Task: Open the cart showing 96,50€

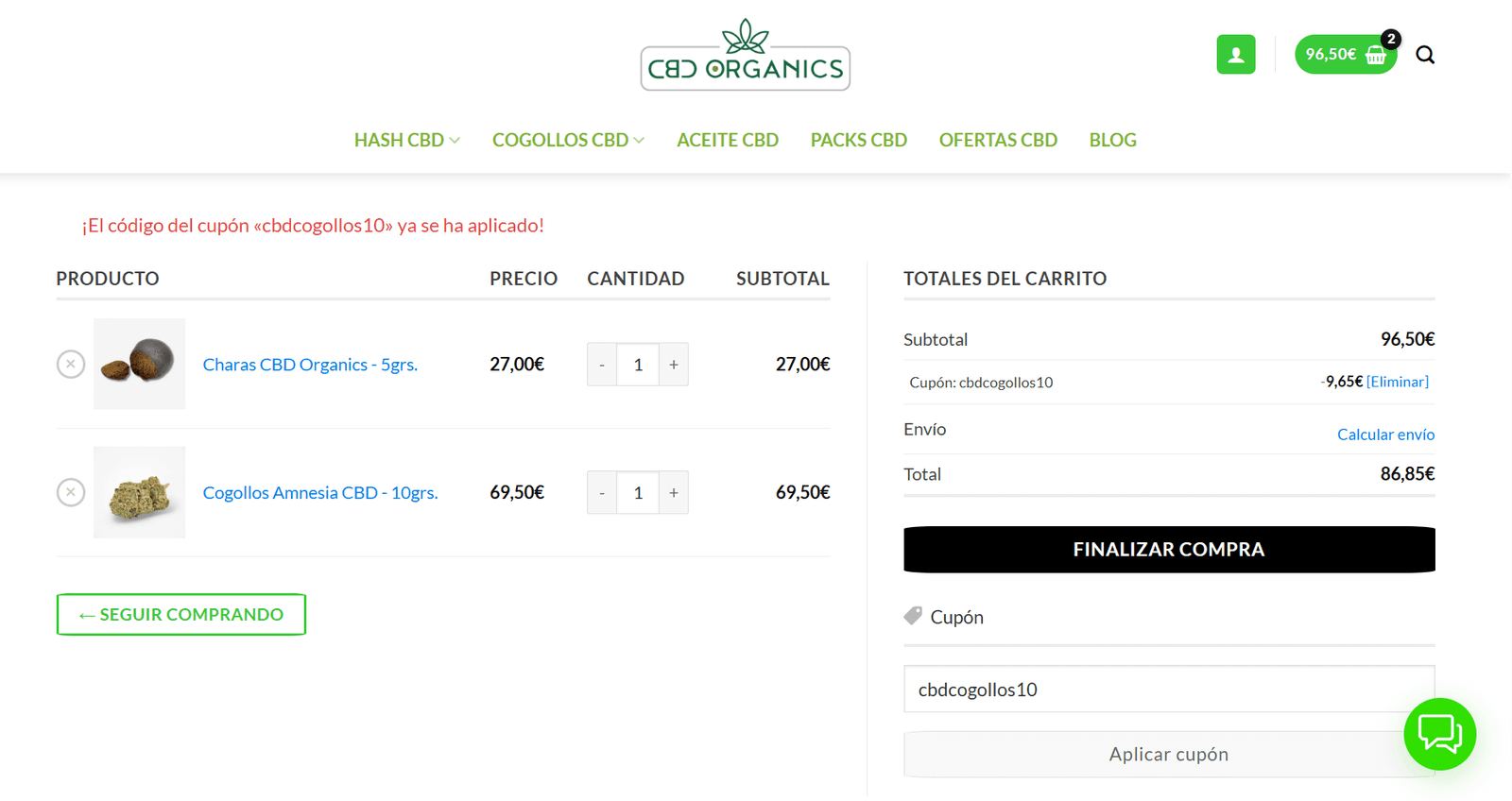Action: tap(1345, 55)
